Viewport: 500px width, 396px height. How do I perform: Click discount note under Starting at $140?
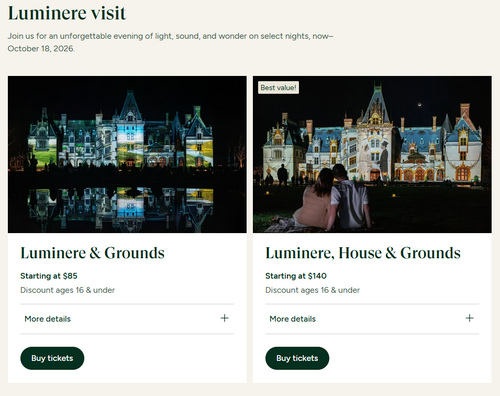point(312,290)
